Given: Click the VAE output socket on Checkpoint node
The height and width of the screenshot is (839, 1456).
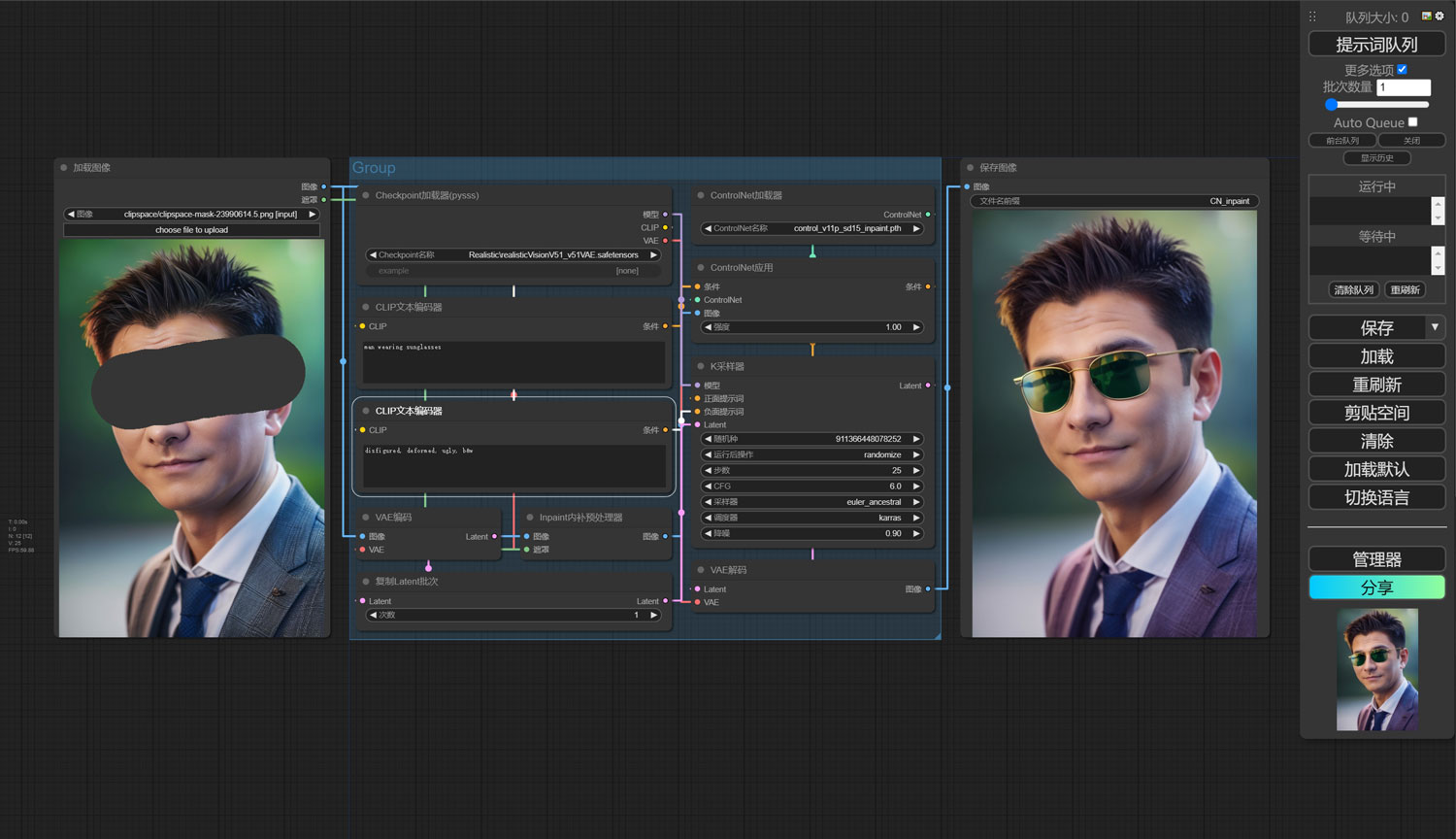Looking at the screenshot, I should tap(665, 241).
